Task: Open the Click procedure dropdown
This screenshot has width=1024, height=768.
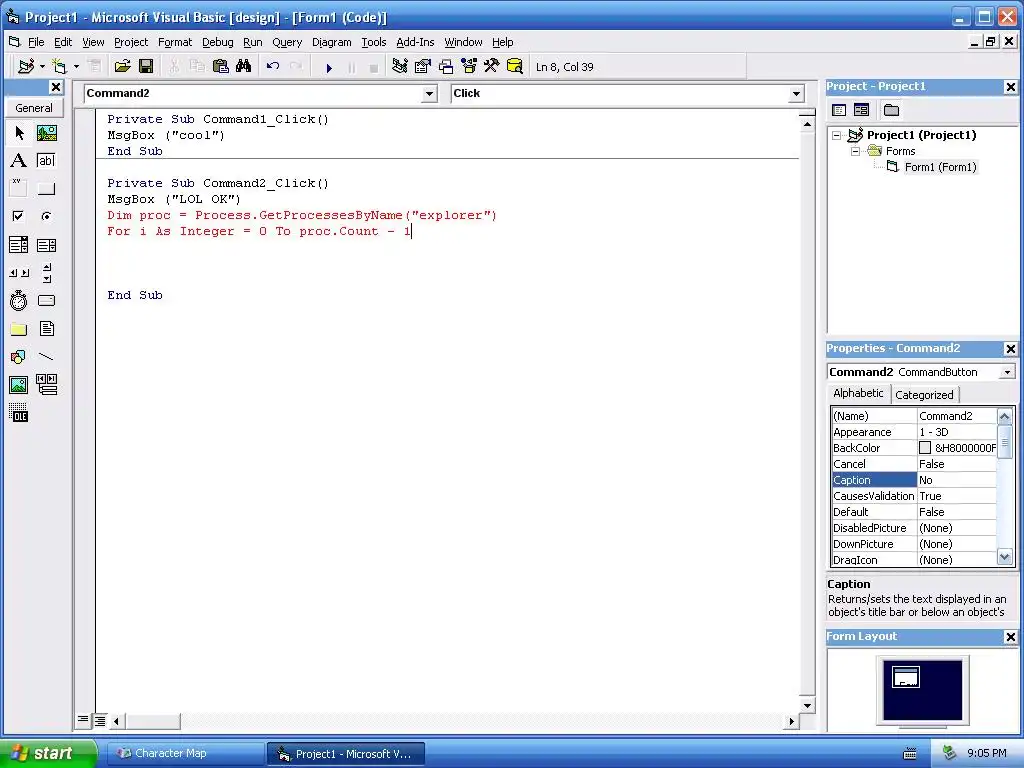Action: [x=796, y=93]
